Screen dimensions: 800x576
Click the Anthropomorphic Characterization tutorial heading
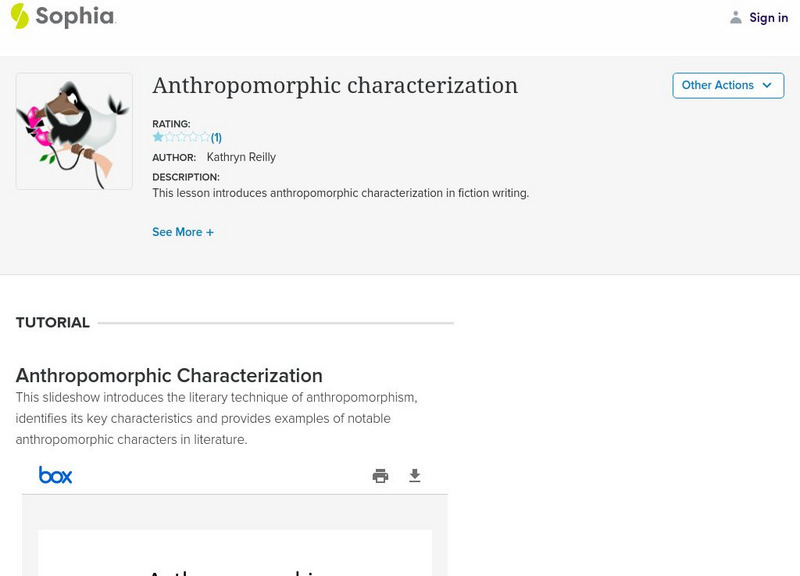point(169,376)
